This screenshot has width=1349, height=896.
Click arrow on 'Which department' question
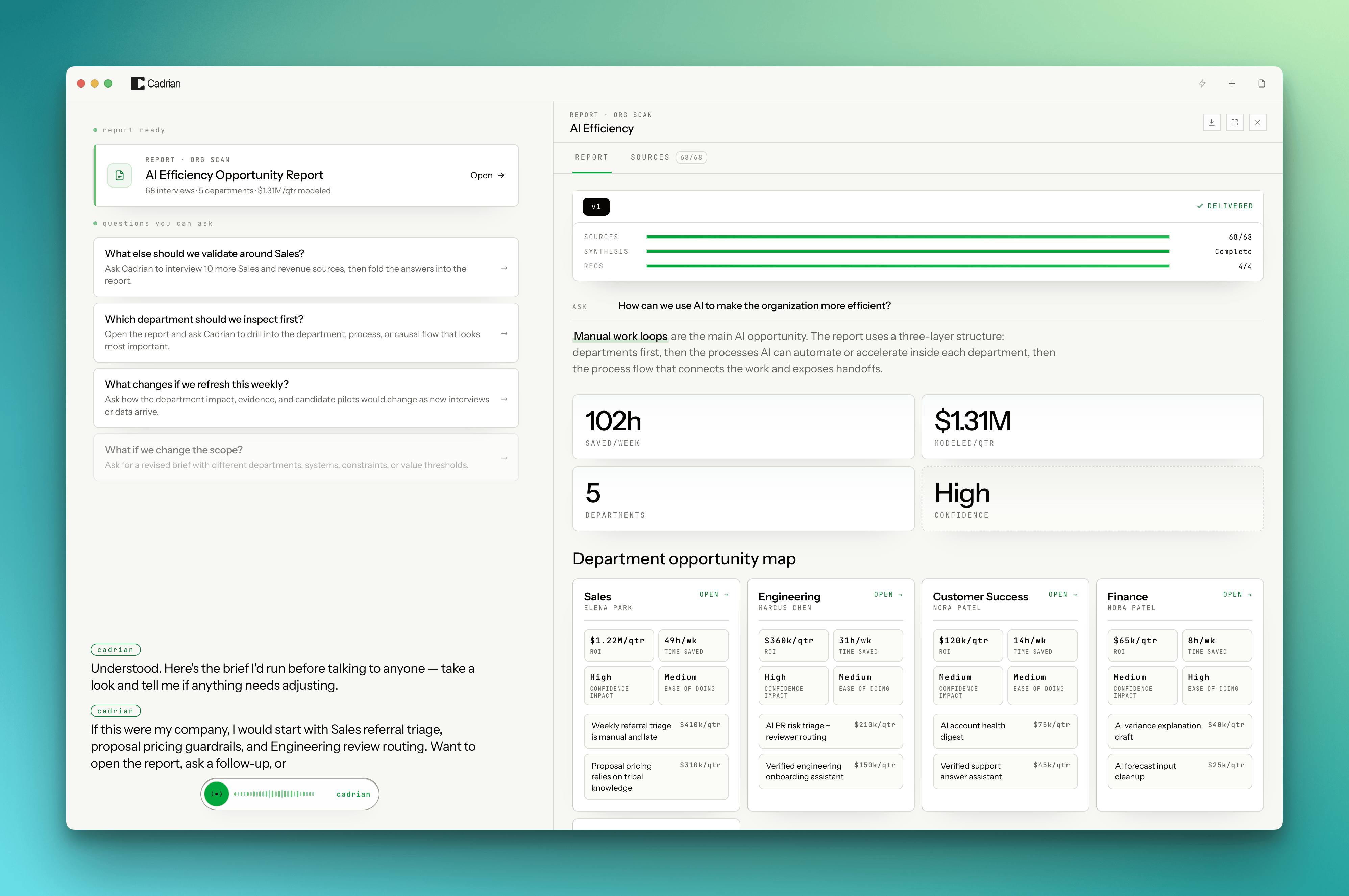tap(504, 333)
